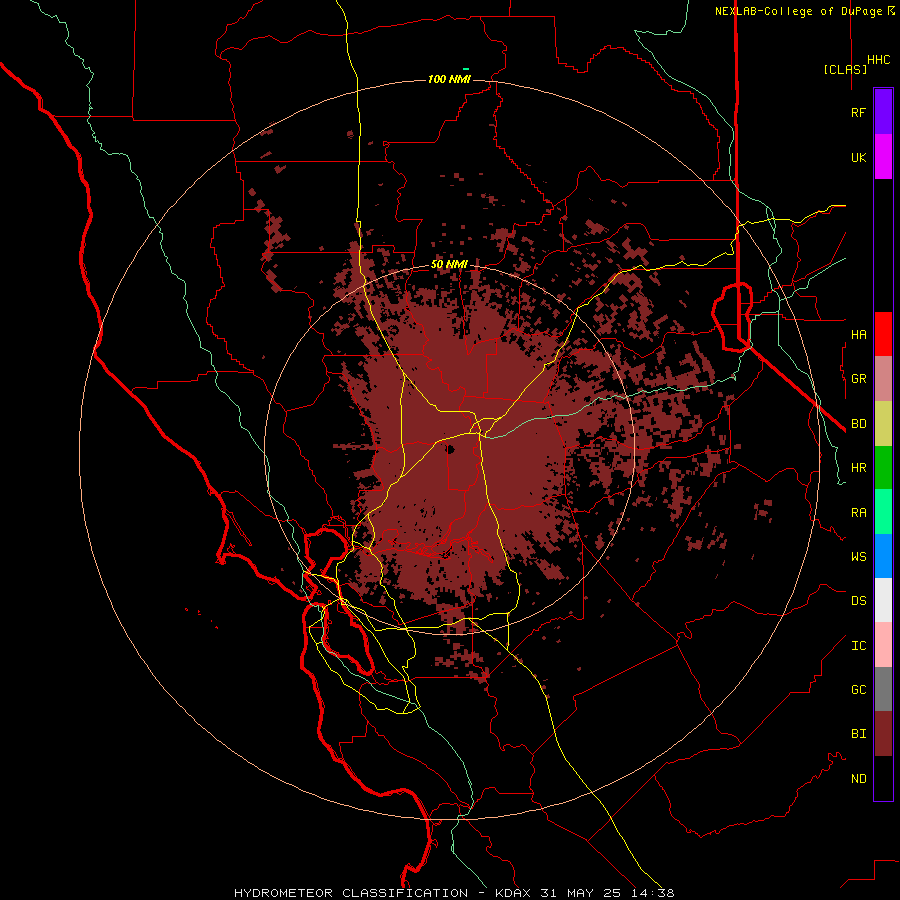900x900 pixels.
Task: Click the 14:38 timestamp
Action: point(652,893)
